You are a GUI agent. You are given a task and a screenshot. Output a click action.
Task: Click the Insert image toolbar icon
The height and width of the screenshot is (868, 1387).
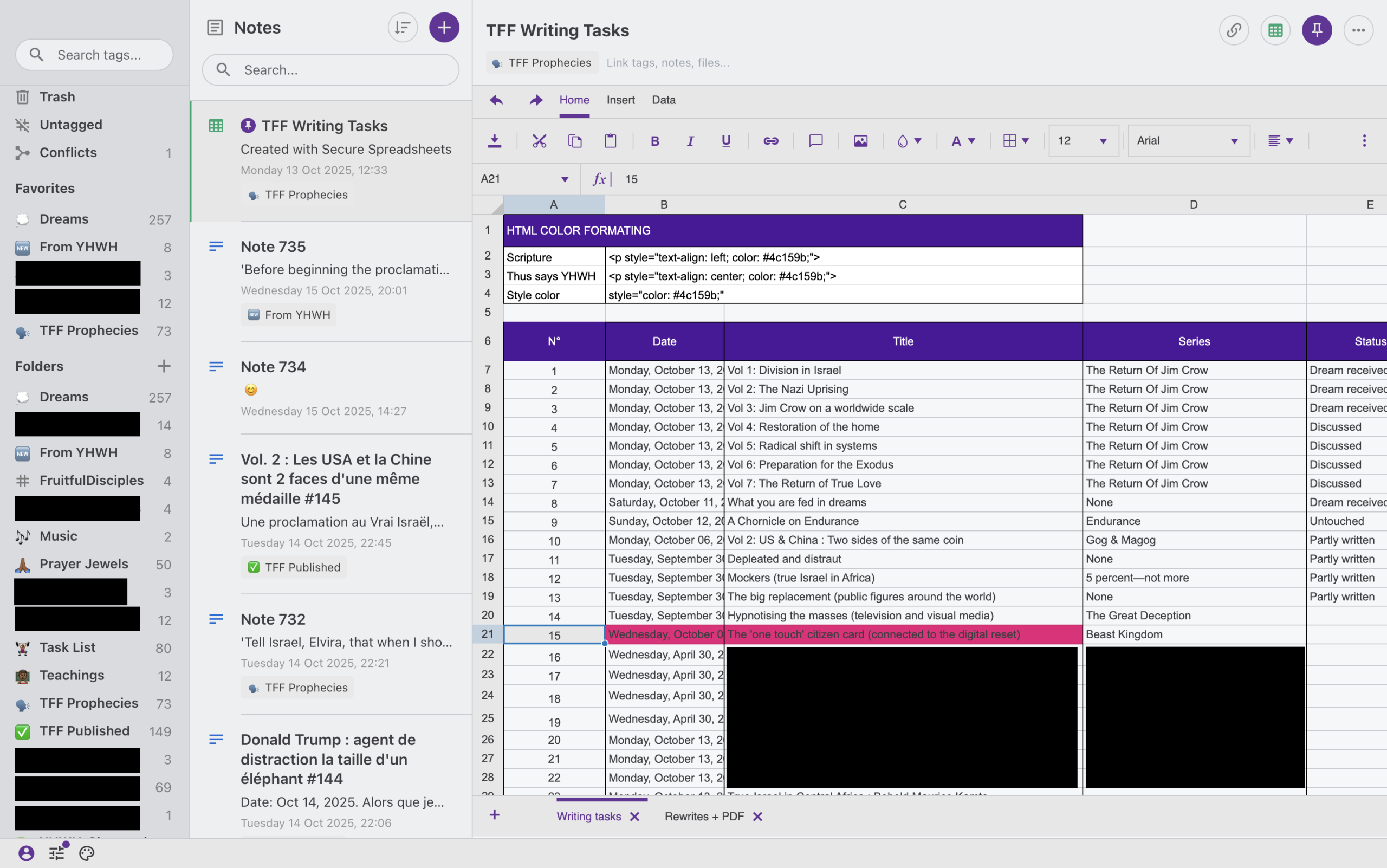[x=860, y=141]
